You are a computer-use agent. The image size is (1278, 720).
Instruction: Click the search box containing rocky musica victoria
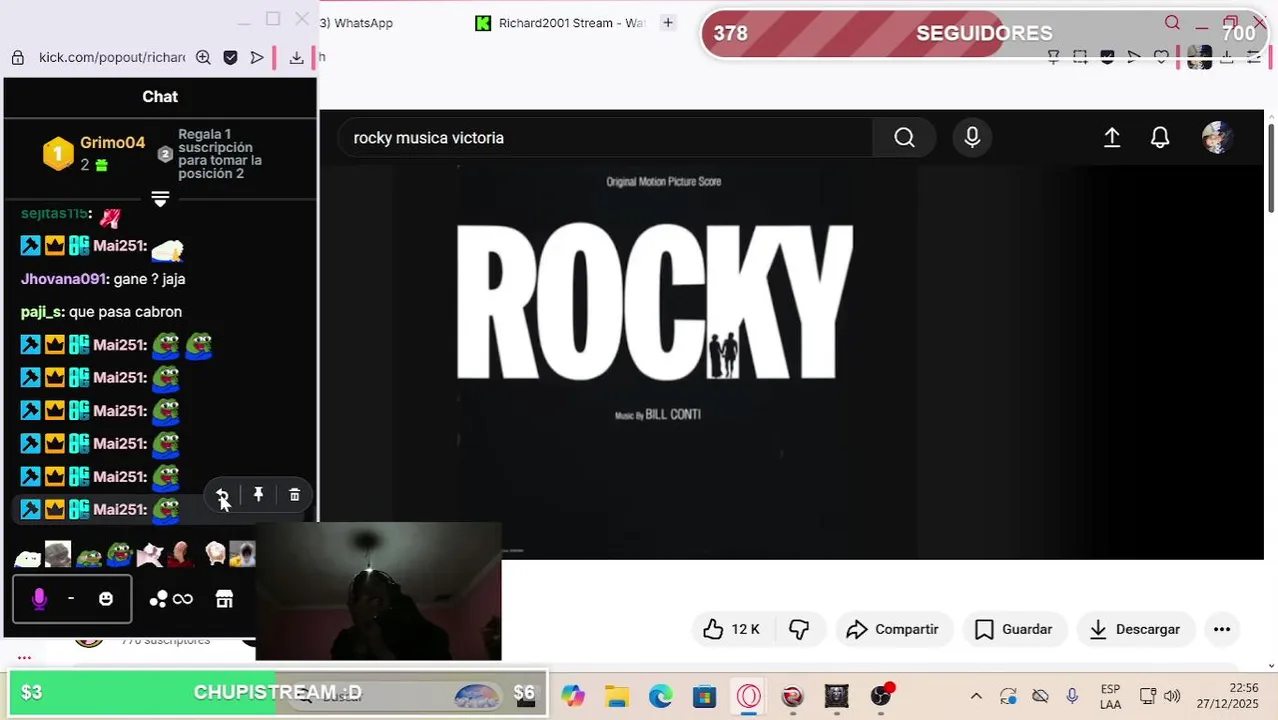[x=606, y=138]
